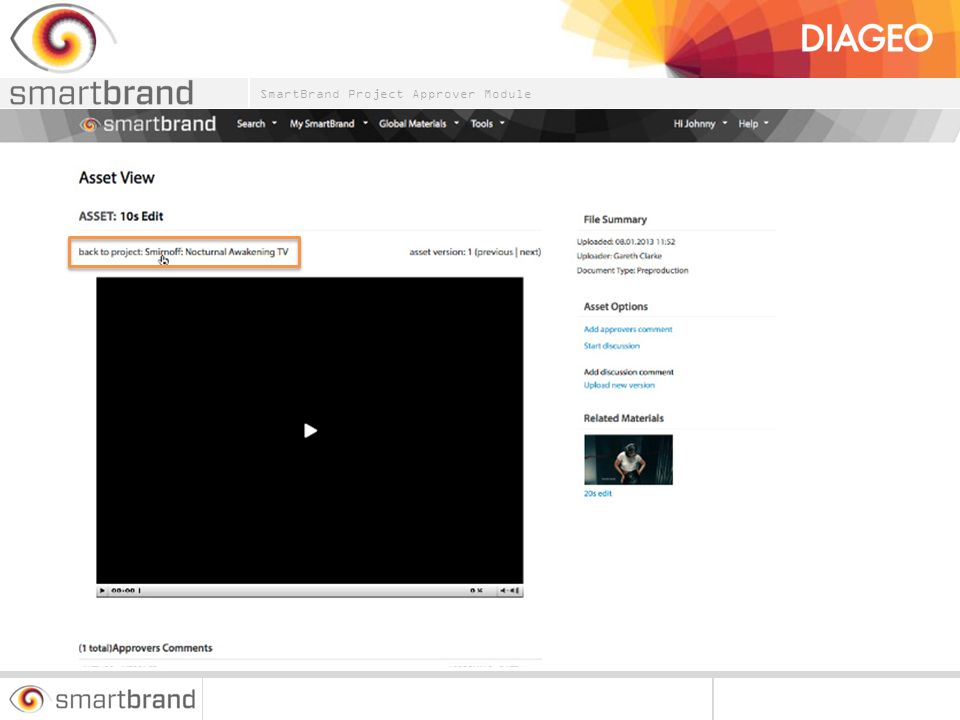The width and height of the screenshot is (960, 720).
Task: View previous asset version
Action: coord(495,252)
